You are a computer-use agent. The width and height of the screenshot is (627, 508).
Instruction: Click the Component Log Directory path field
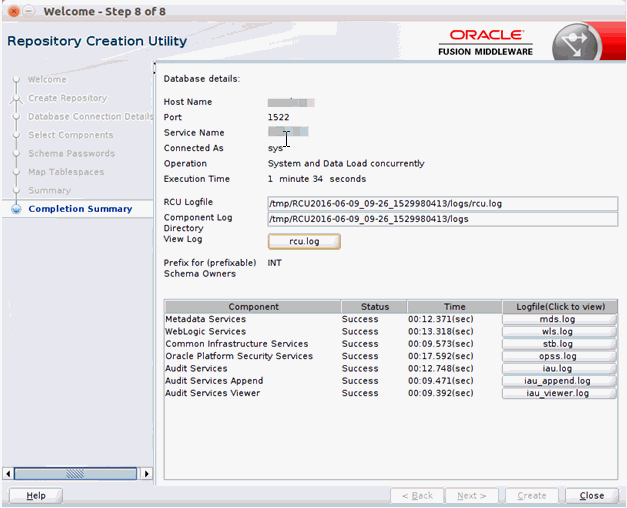click(x=443, y=219)
